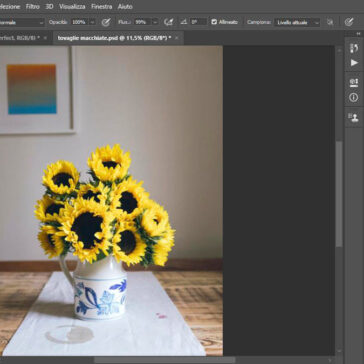
Task: Close the tovaglie macchiate.psd tab
Action: pos(177,38)
